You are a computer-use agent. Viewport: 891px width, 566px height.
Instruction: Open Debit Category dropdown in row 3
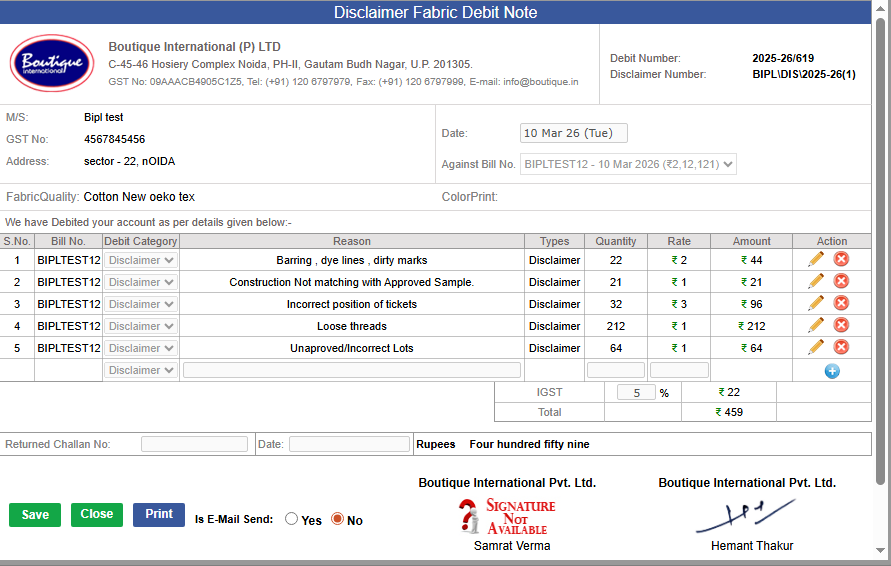click(140, 305)
